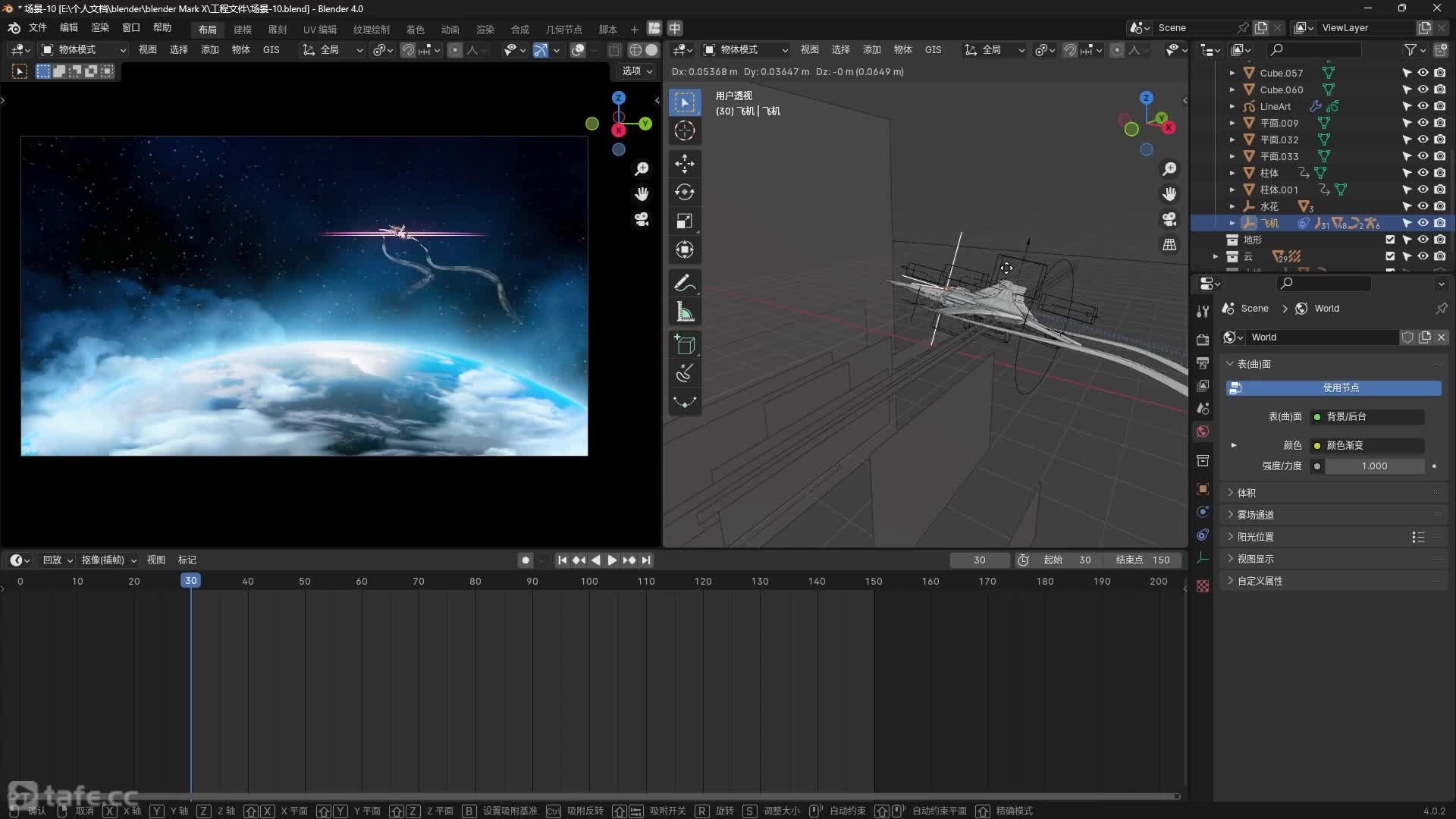This screenshot has height=819, width=1456.
Task: Open the Output properties tab
Action: coord(1203,362)
